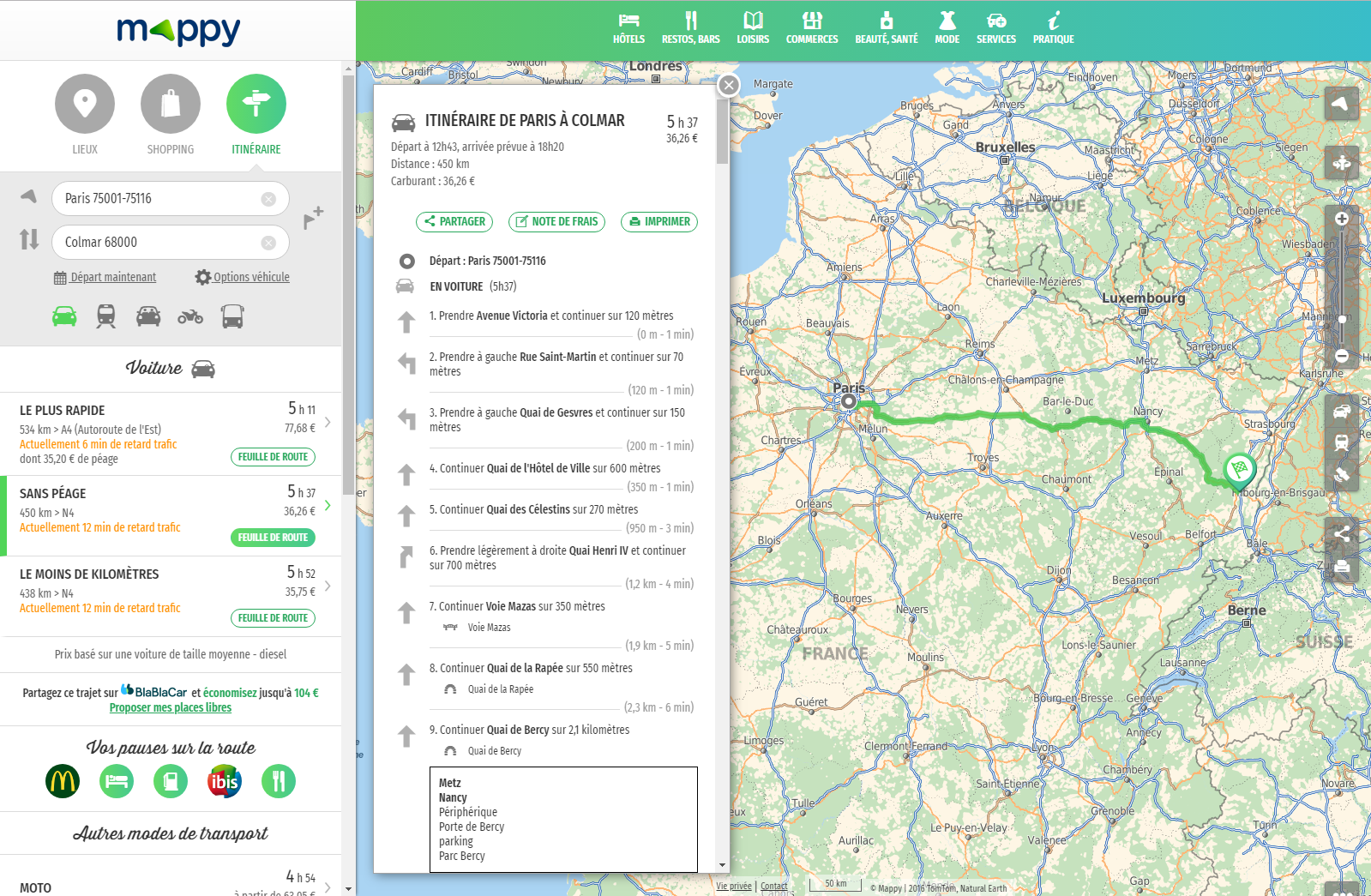Click the Imprimer button
1371x896 pixels.
click(659, 222)
